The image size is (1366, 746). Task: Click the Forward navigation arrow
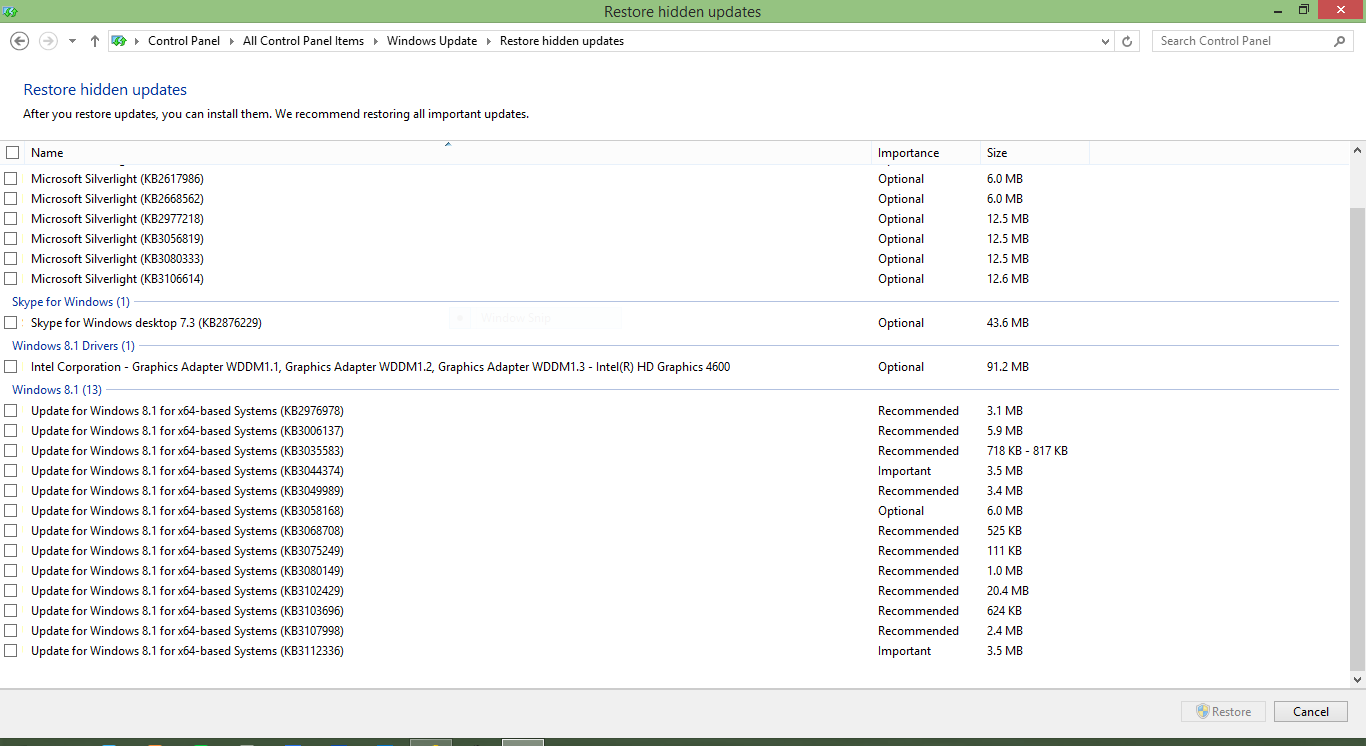[47, 41]
